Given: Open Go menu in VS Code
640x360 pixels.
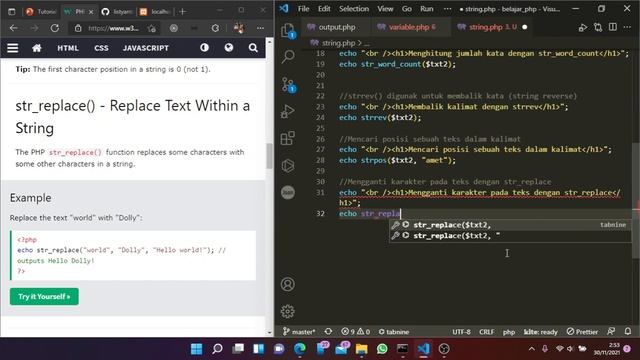Looking at the screenshot, I should 407,9.
